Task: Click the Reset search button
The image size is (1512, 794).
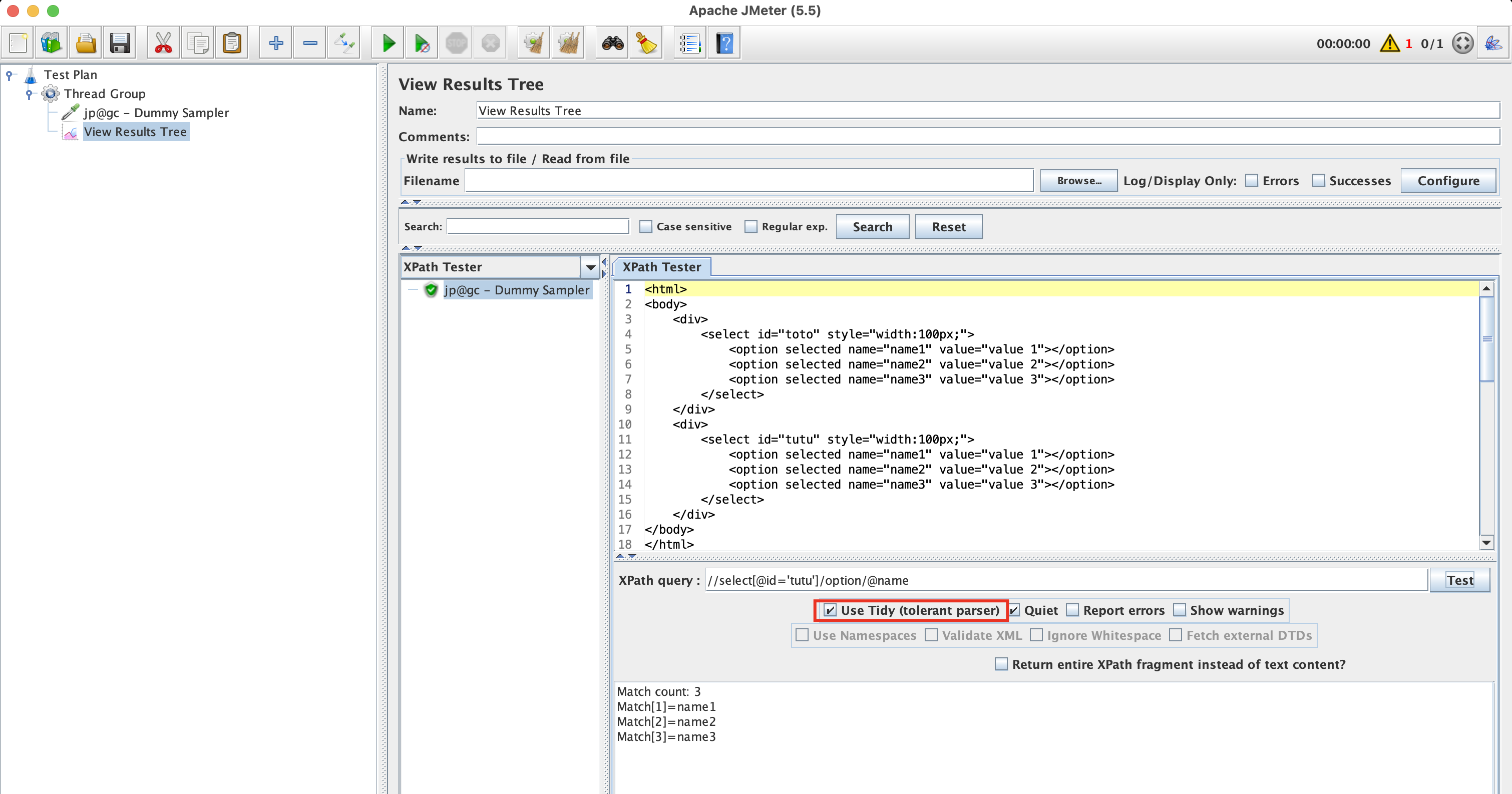Action: (946, 226)
